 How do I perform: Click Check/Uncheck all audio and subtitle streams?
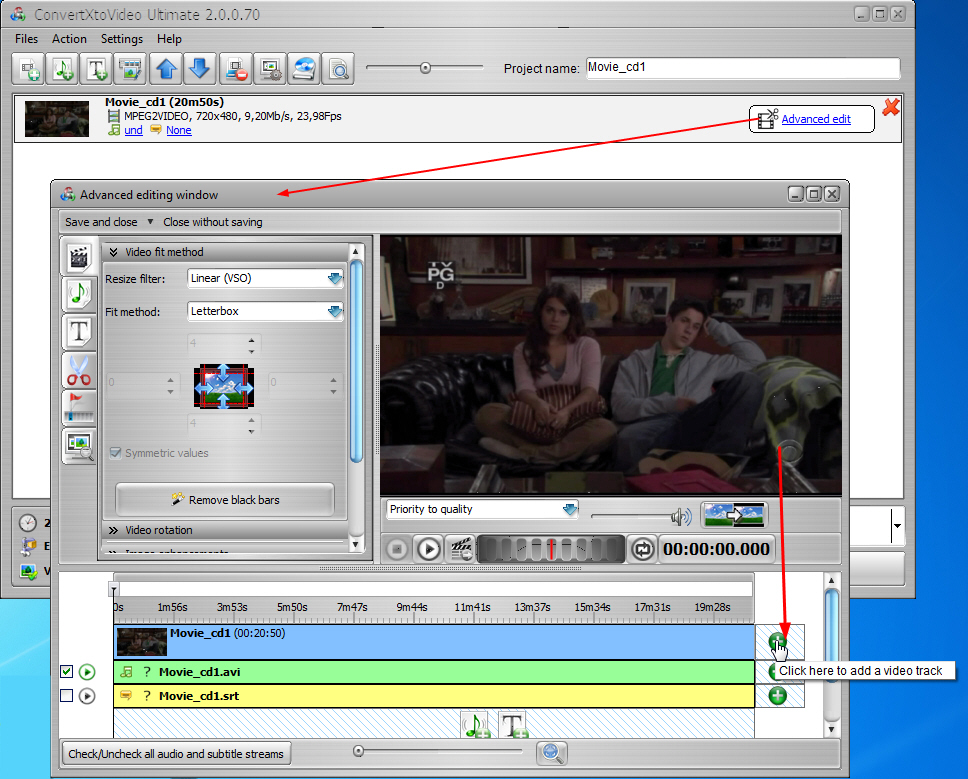pos(176,754)
